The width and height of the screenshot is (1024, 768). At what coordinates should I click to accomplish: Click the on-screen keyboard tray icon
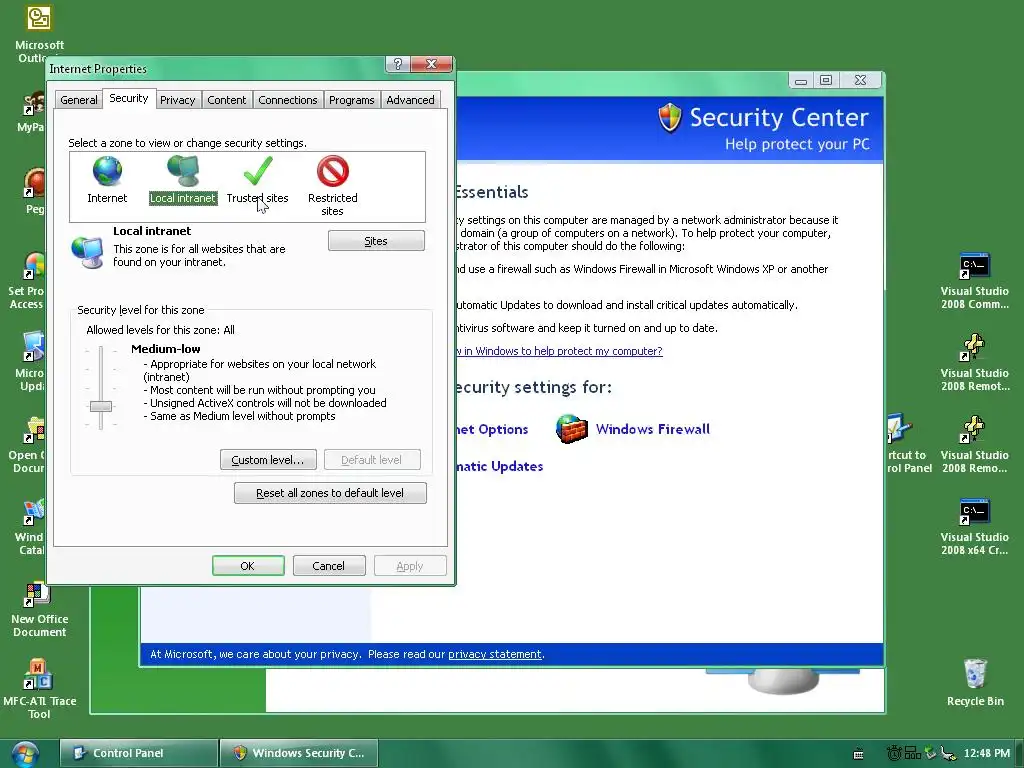point(858,754)
